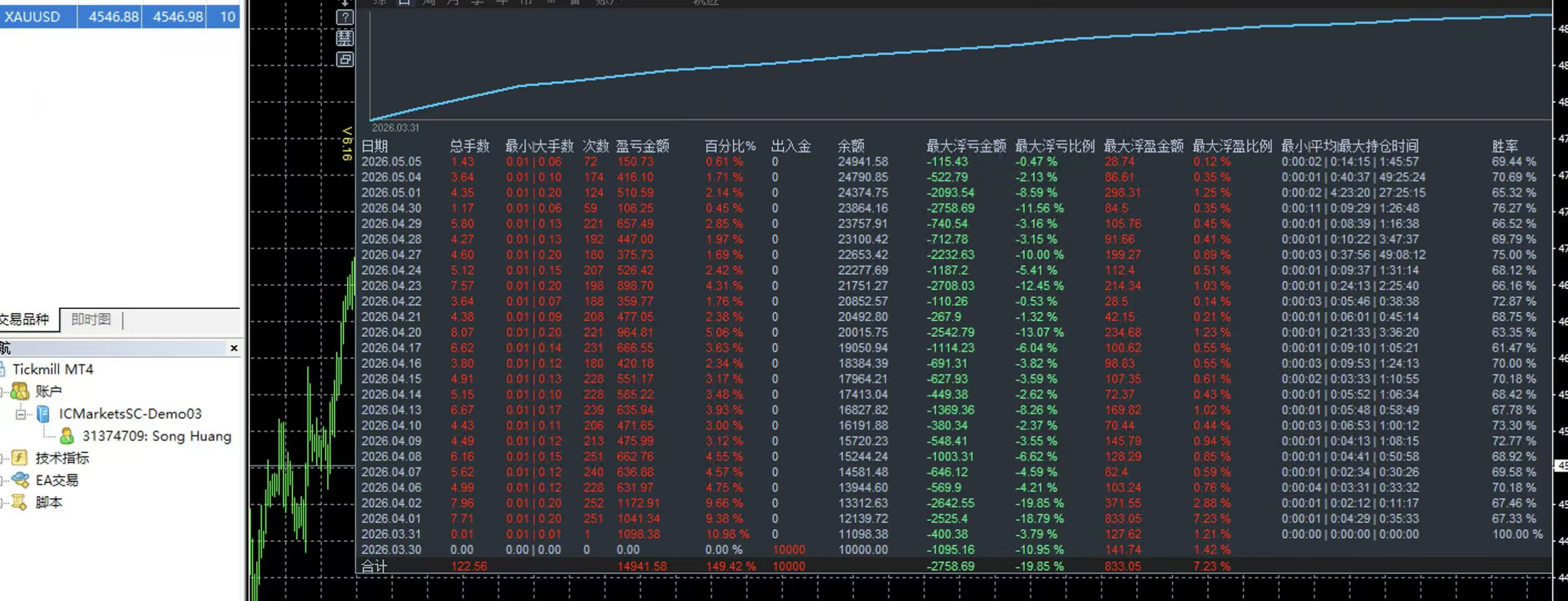Click the floating loss value -2758.69 on 2026.04.30
This screenshot has height=601, width=1568.
[x=951, y=208]
